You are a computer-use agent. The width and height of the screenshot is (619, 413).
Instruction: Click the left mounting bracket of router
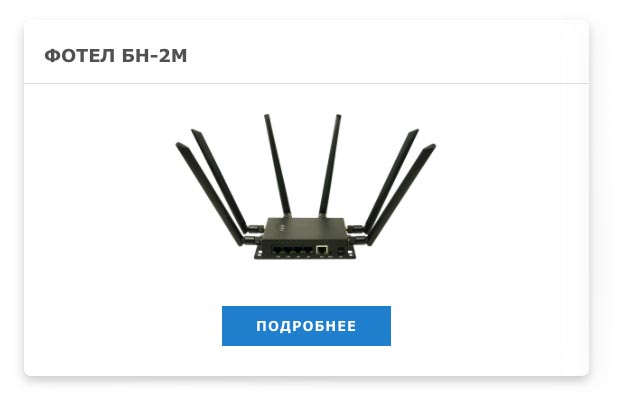point(259,252)
